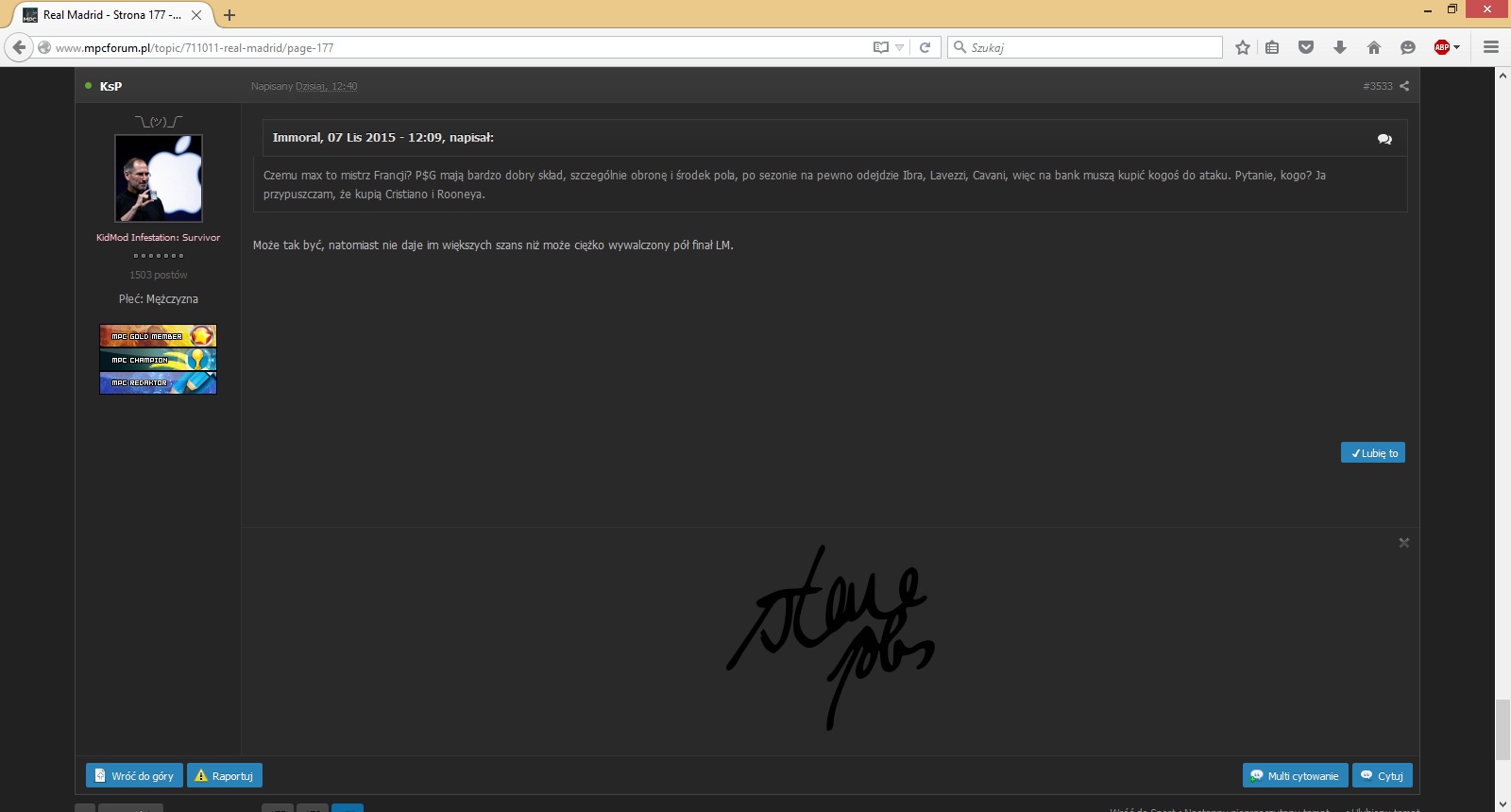The image size is (1511, 812).
Task: Like the post with Lubię to
Action: click(1373, 453)
